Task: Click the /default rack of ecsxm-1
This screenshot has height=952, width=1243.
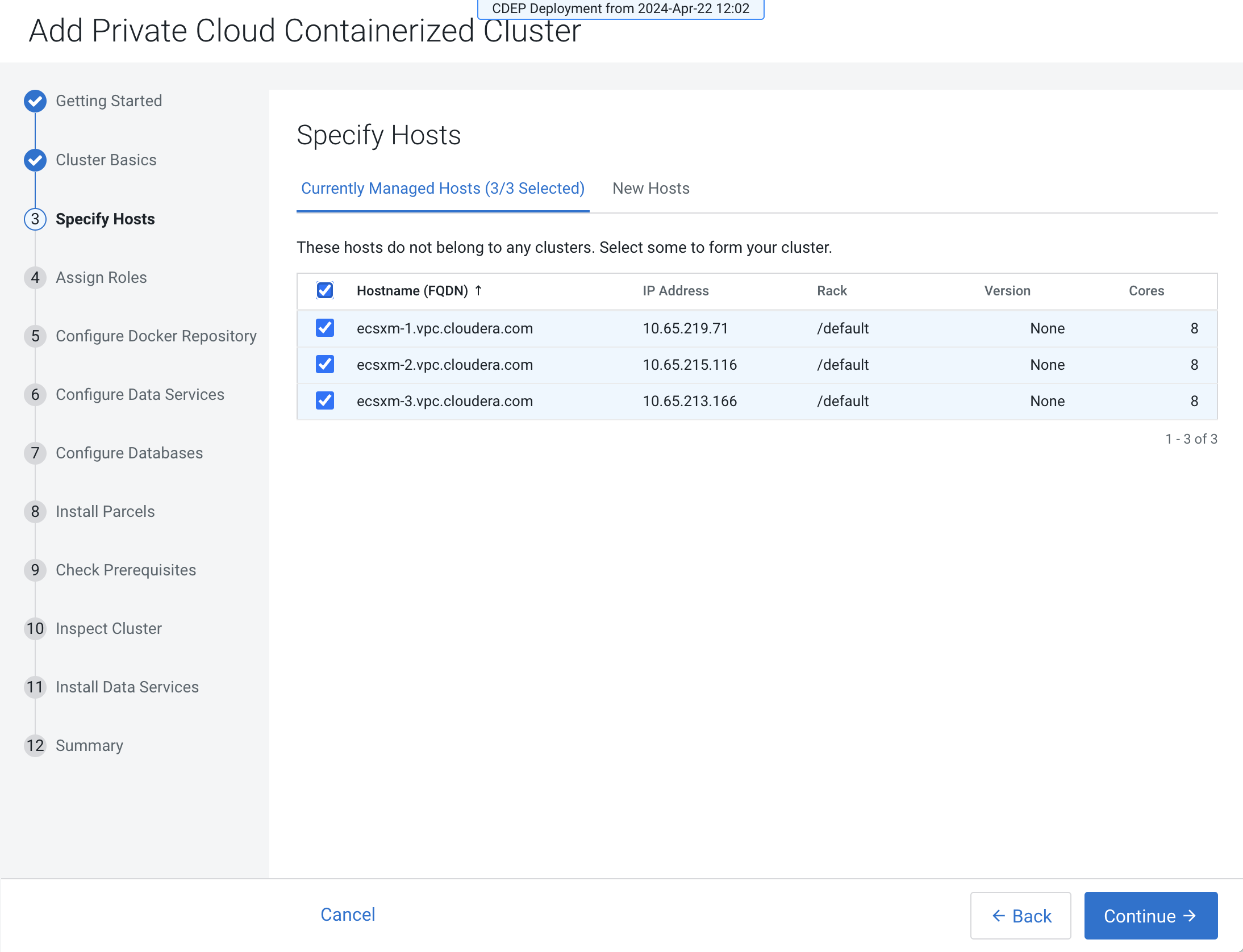Action: pyautogui.click(x=843, y=328)
